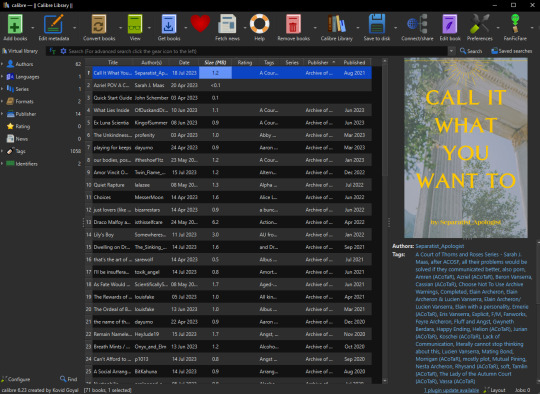The image size is (540, 394).
Task: Expand the Series tree node
Action: 2,89
